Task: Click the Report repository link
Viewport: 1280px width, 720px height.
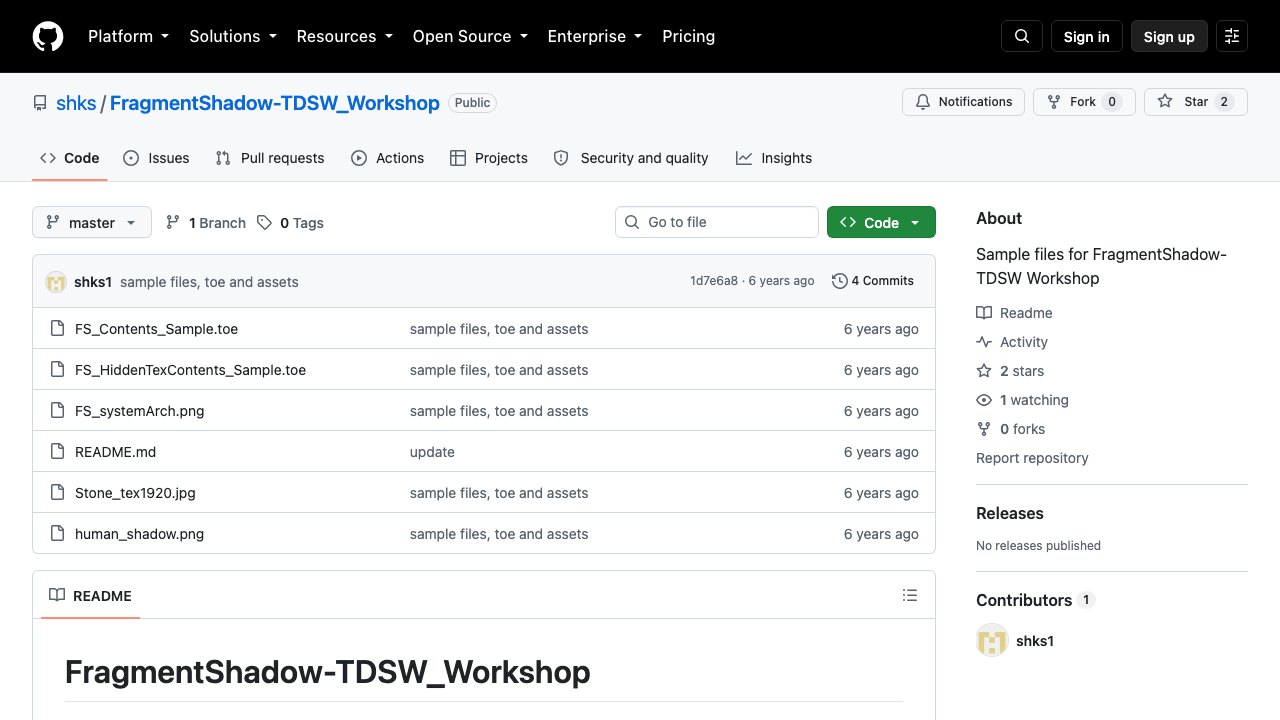Action: click(x=1032, y=458)
